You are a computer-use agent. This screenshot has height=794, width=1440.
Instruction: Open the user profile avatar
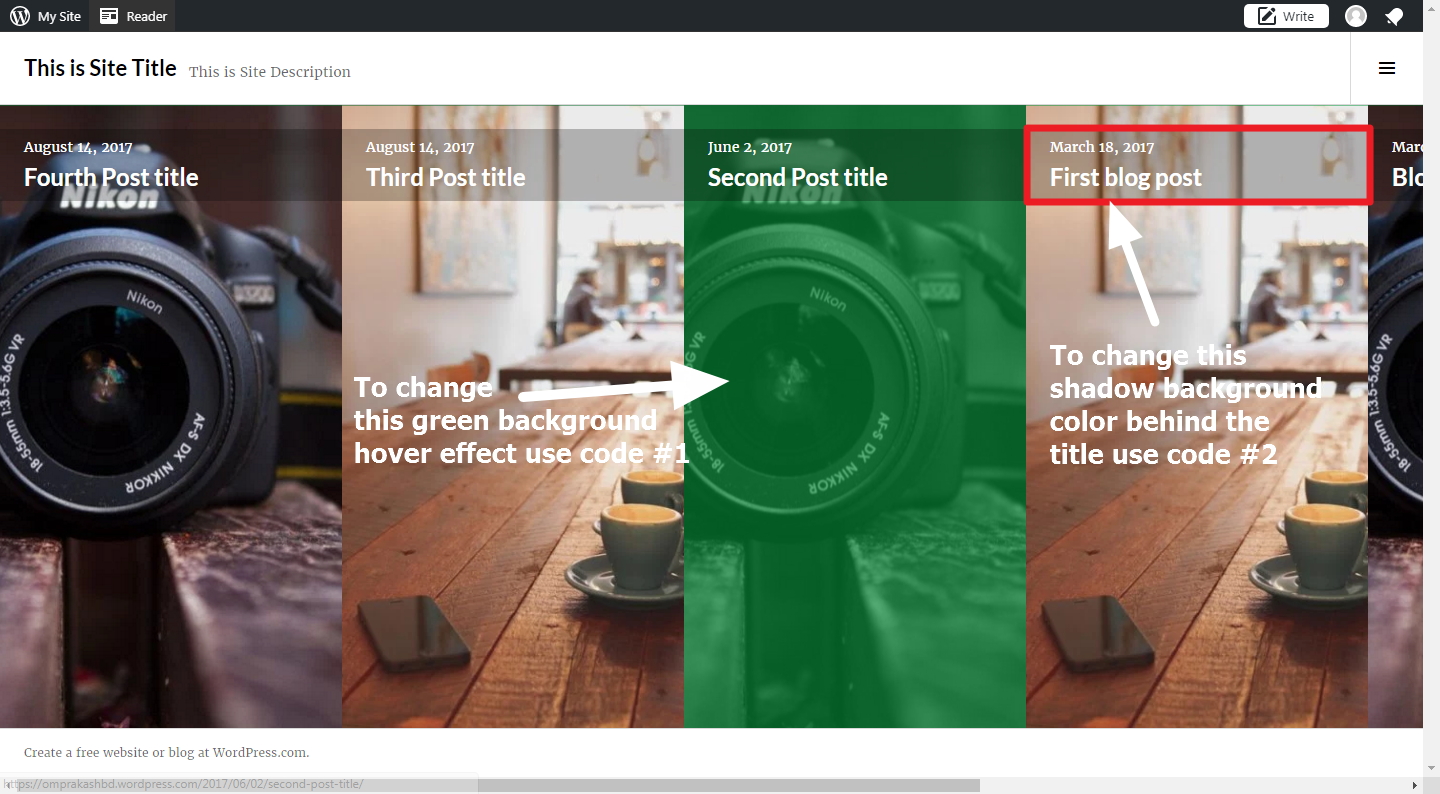[1356, 16]
